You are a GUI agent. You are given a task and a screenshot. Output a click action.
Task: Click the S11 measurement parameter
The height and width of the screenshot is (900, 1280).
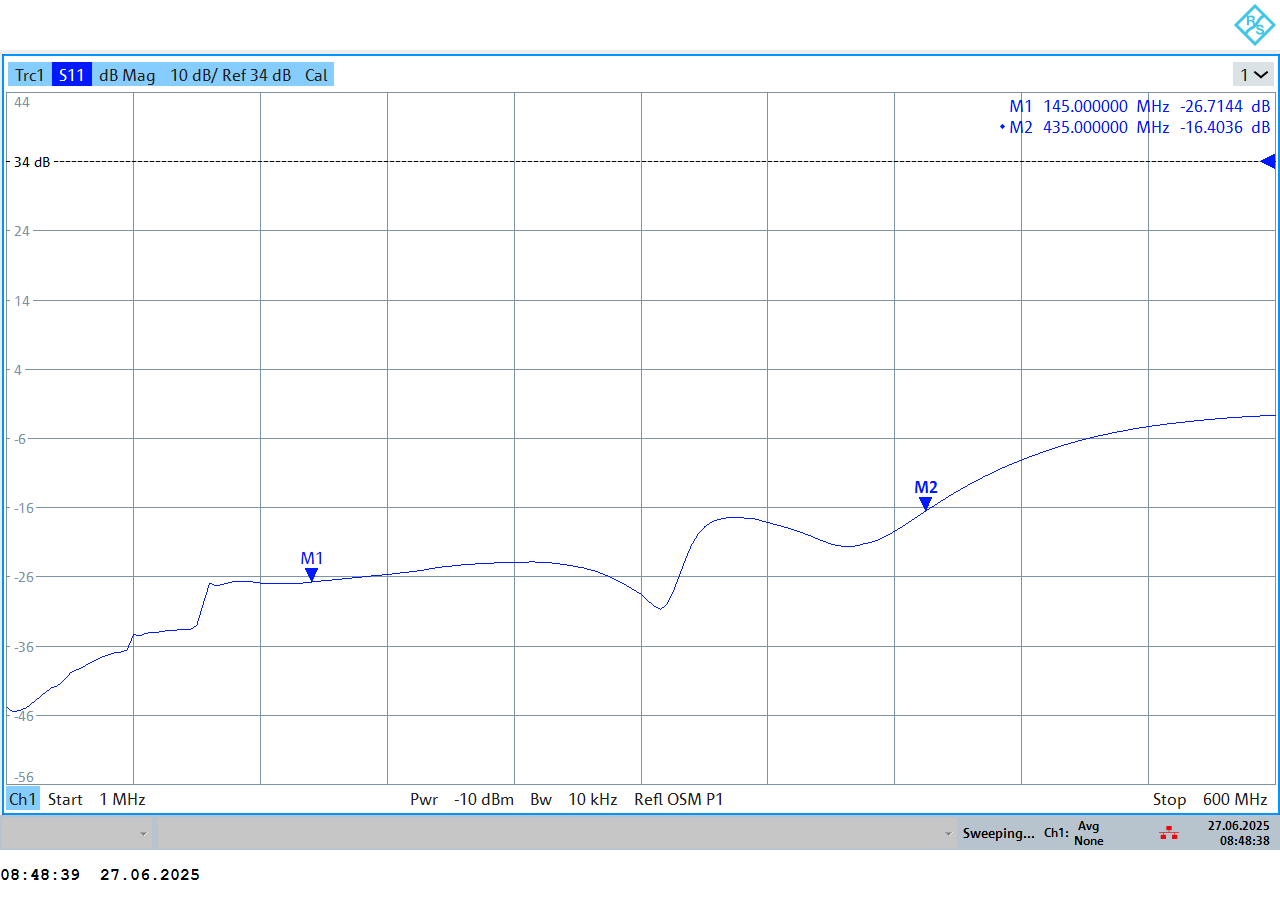(x=72, y=75)
